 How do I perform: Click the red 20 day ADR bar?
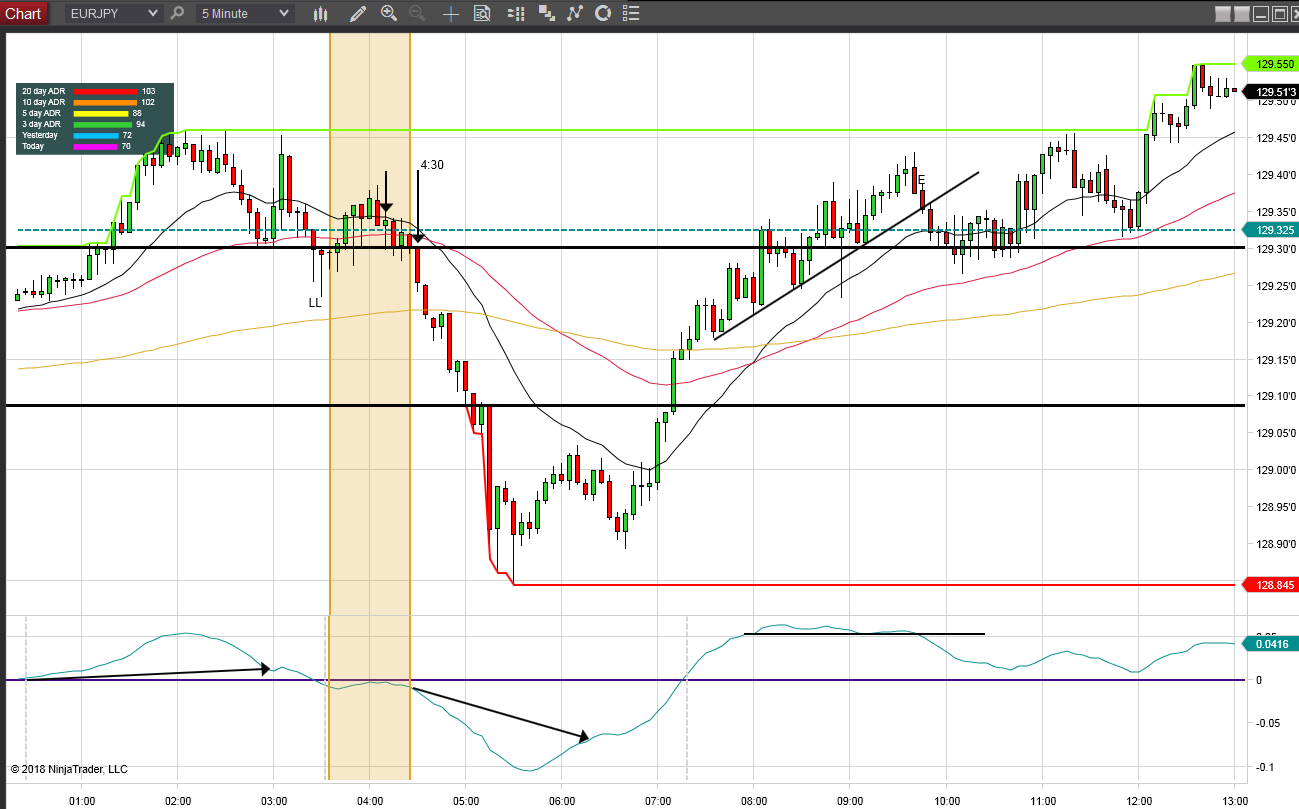pyautogui.click(x=105, y=91)
